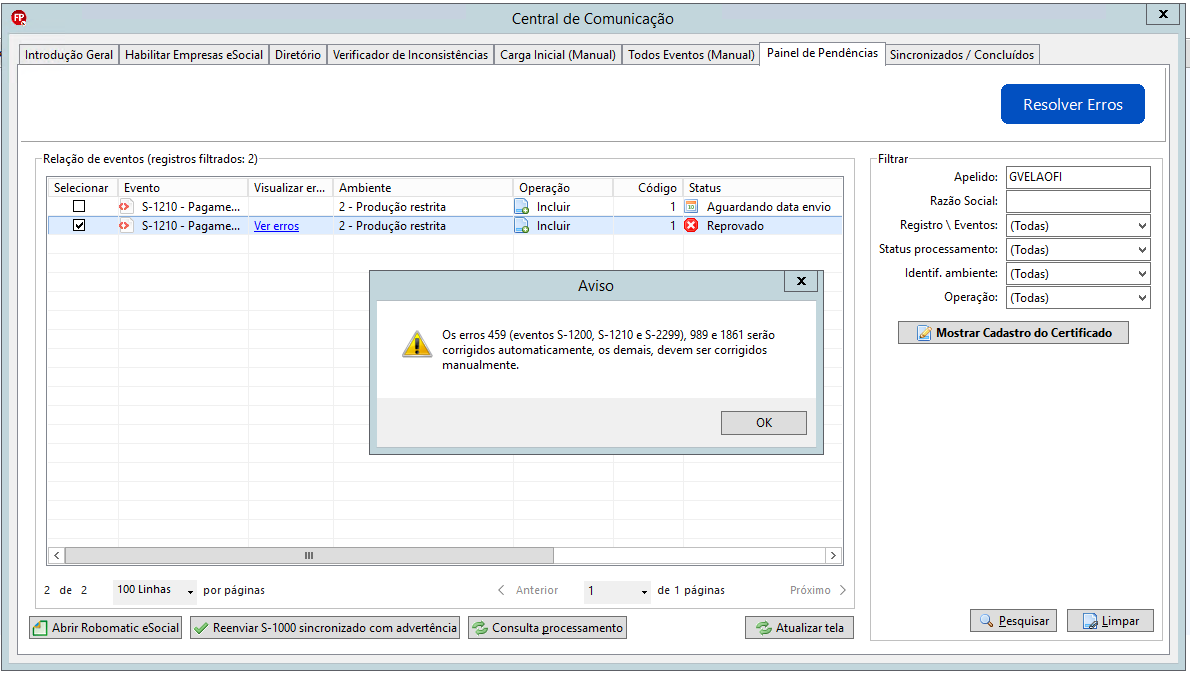
Task: Expand the Registro \ Eventos dropdown
Action: [x=1078, y=225]
